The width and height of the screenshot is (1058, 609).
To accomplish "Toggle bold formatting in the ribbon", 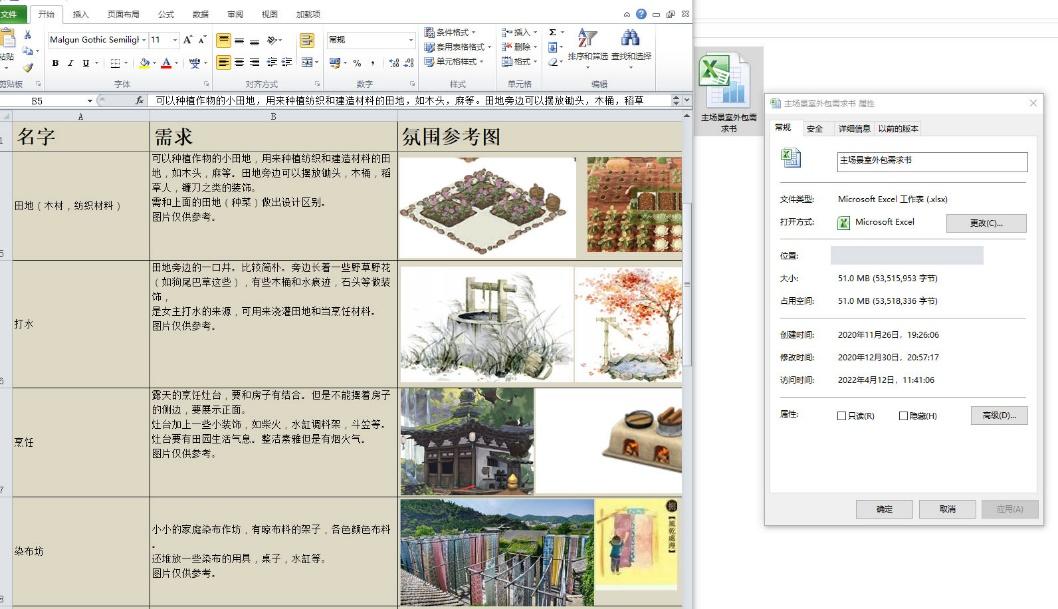I will tap(55, 63).
